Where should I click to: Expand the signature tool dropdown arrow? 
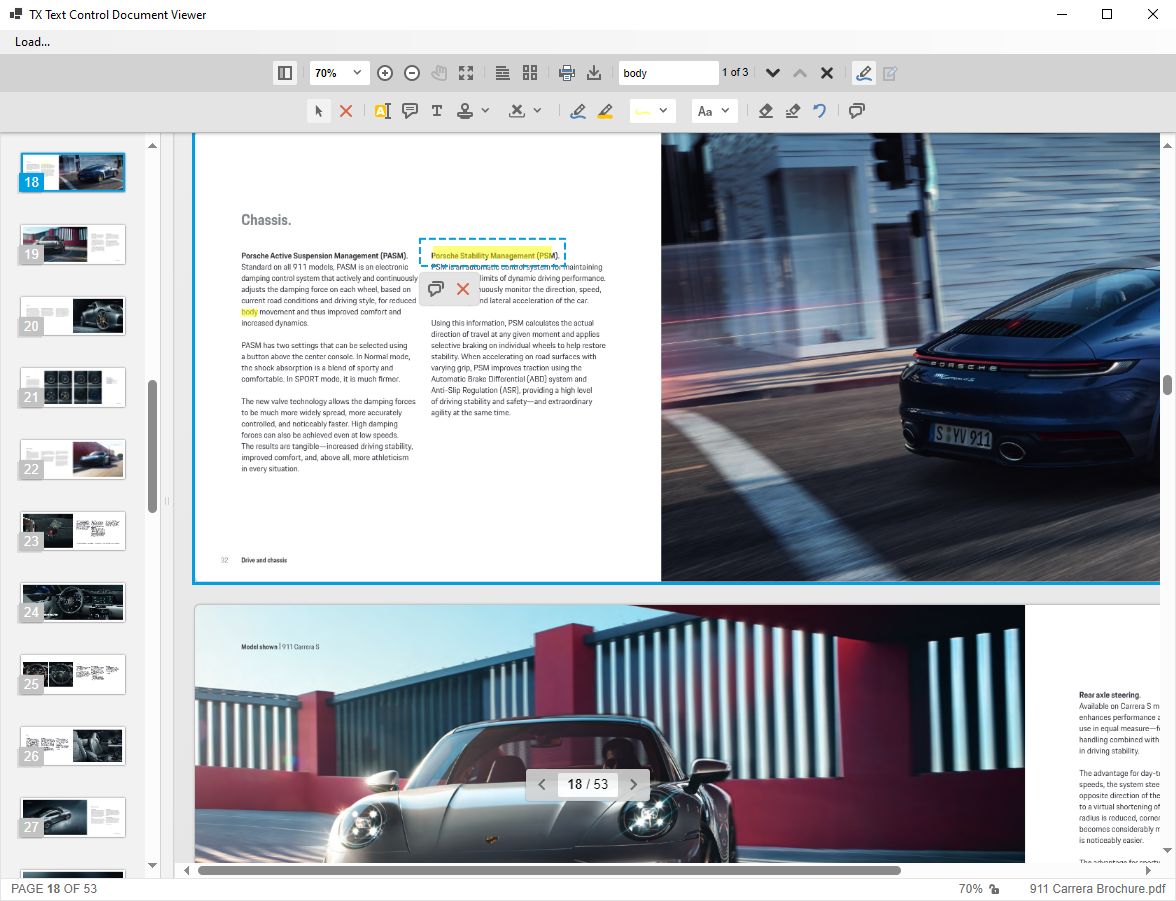pyautogui.click(x=537, y=111)
